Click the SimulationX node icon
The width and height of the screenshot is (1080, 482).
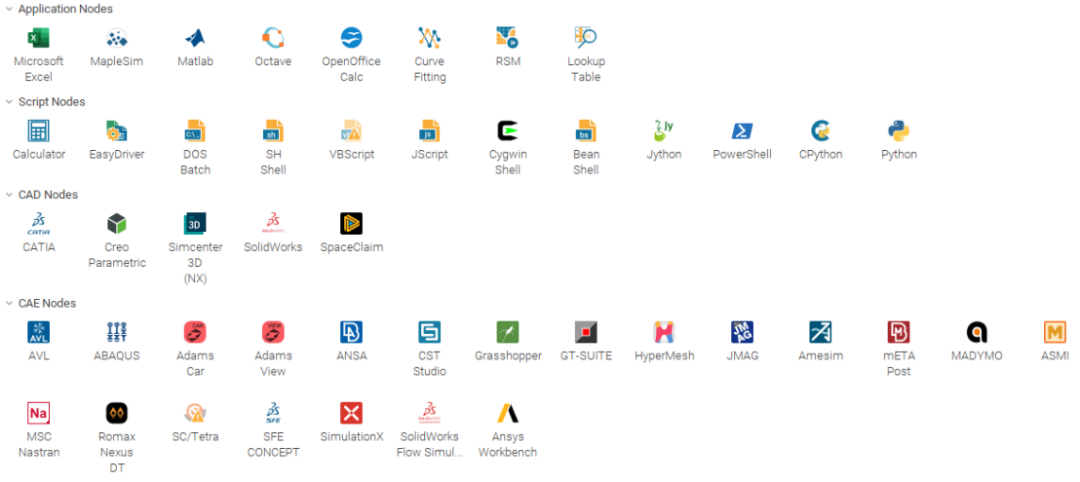pos(351,413)
